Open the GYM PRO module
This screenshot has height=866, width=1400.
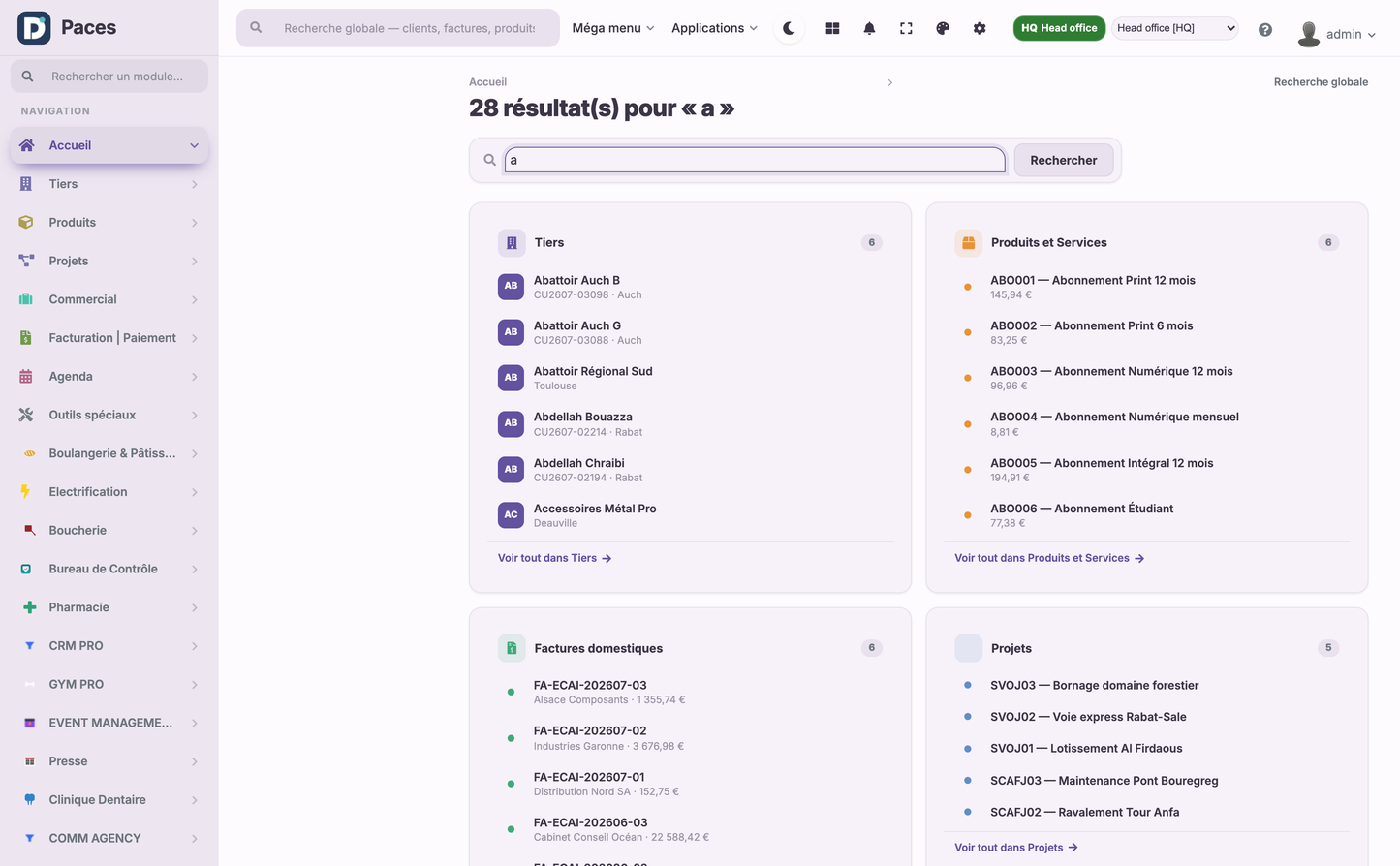[109, 684]
